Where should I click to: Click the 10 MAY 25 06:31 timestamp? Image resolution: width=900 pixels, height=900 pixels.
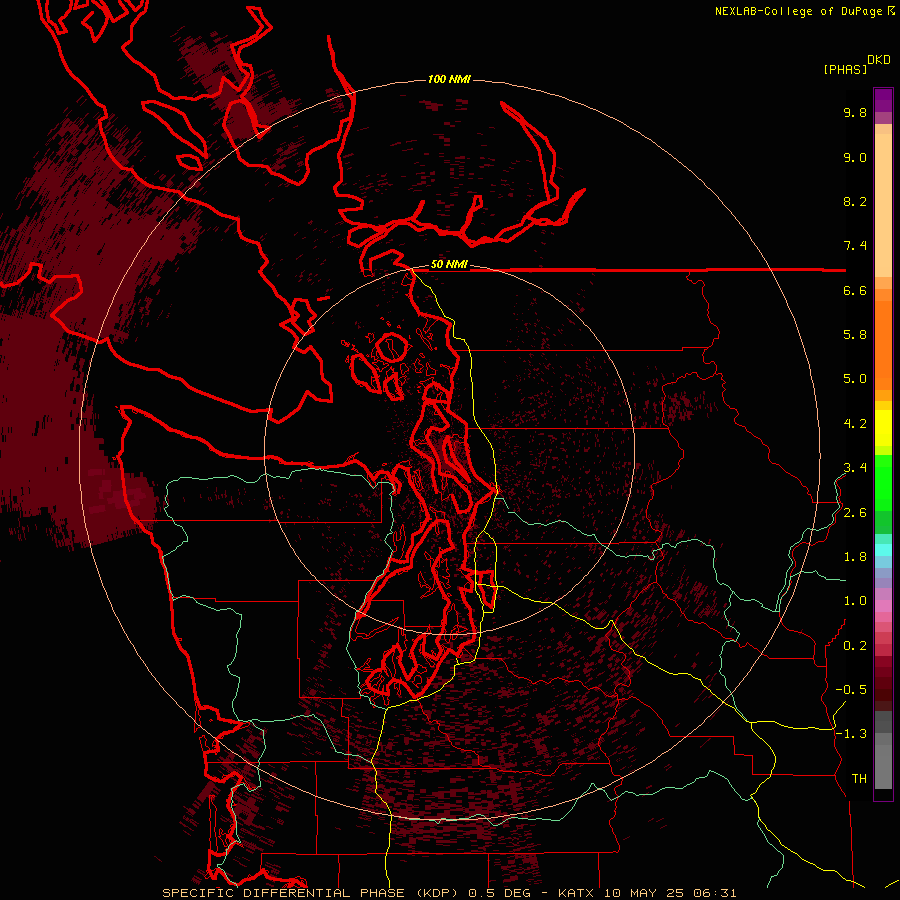(x=670, y=893)
